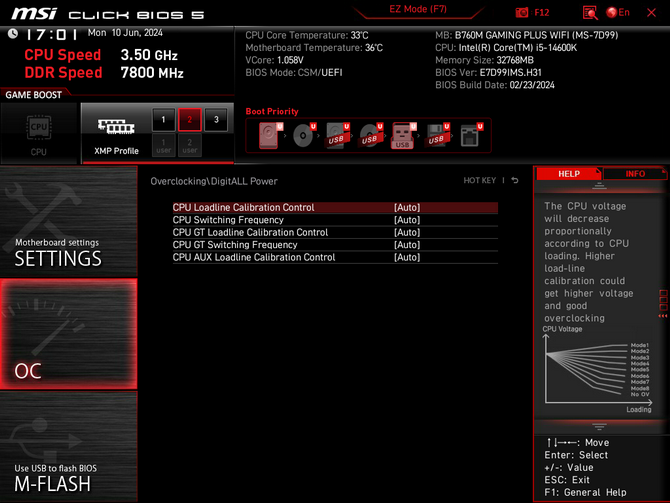Open CPU Loadline Calibration Control [Auto] value
The image size is (670, 503).
407,207
